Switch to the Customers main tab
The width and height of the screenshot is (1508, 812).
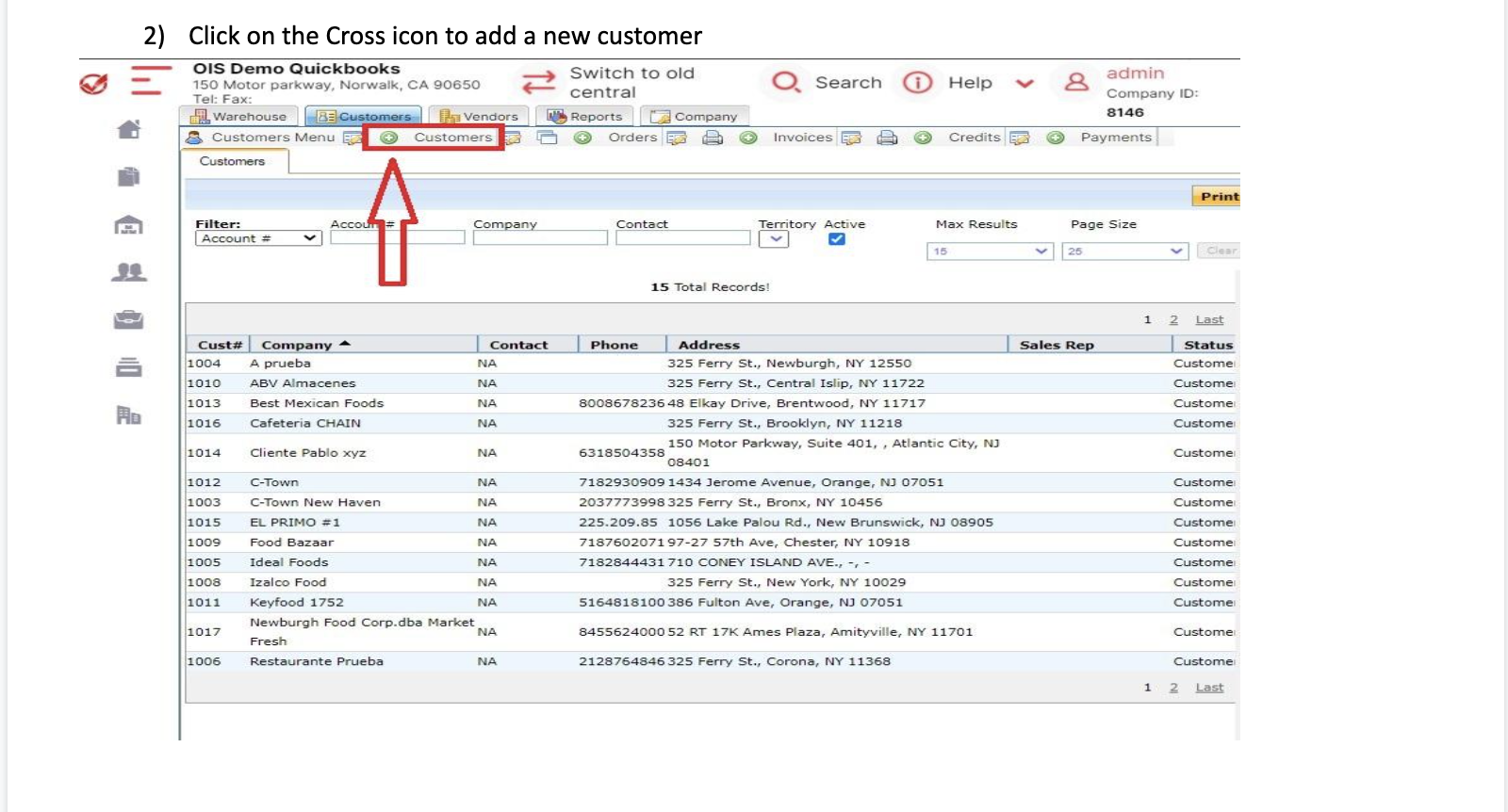coord(364,116)
